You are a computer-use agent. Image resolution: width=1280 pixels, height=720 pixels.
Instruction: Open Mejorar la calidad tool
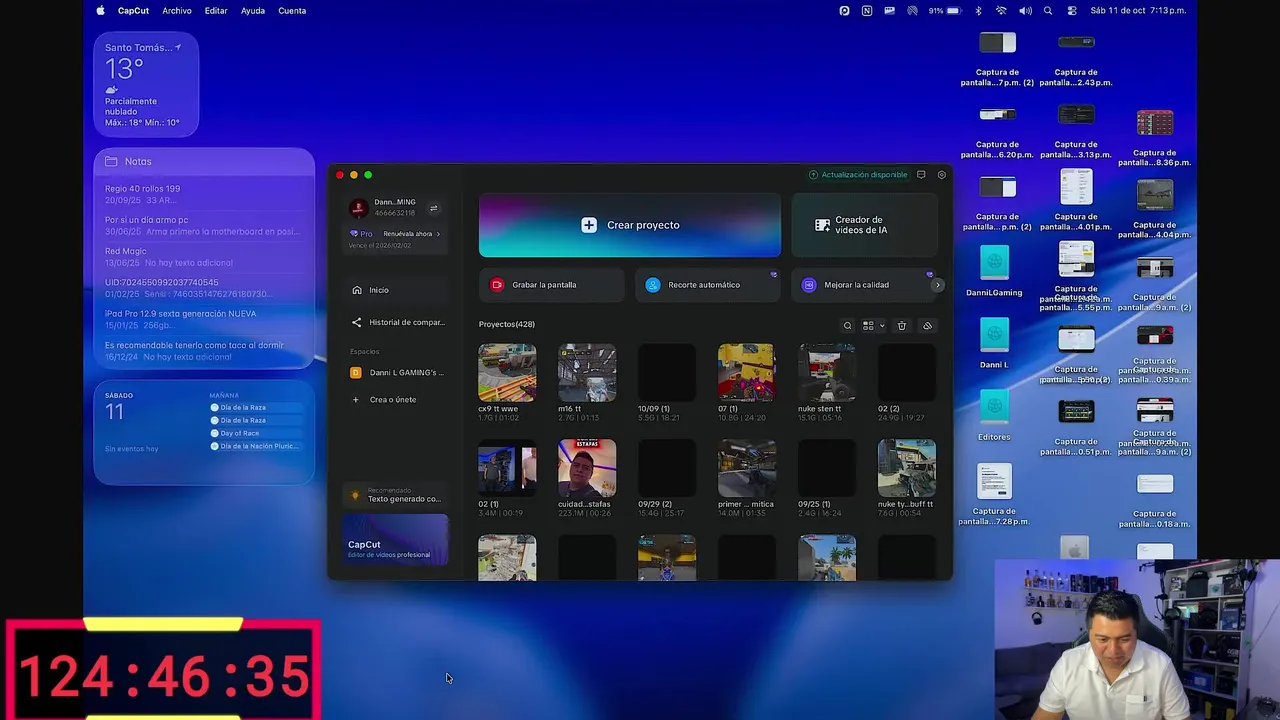[862, 285]
